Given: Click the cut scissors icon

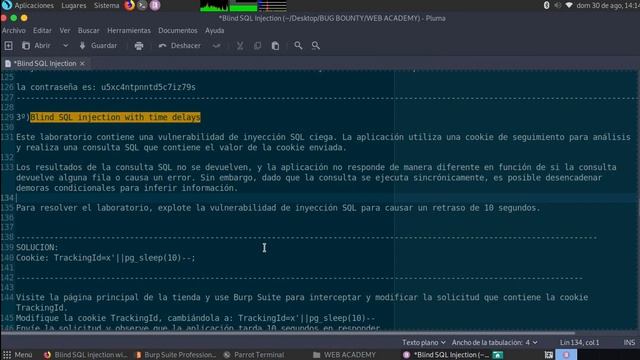Looking at the screenshot, I should tap(240, 46).
